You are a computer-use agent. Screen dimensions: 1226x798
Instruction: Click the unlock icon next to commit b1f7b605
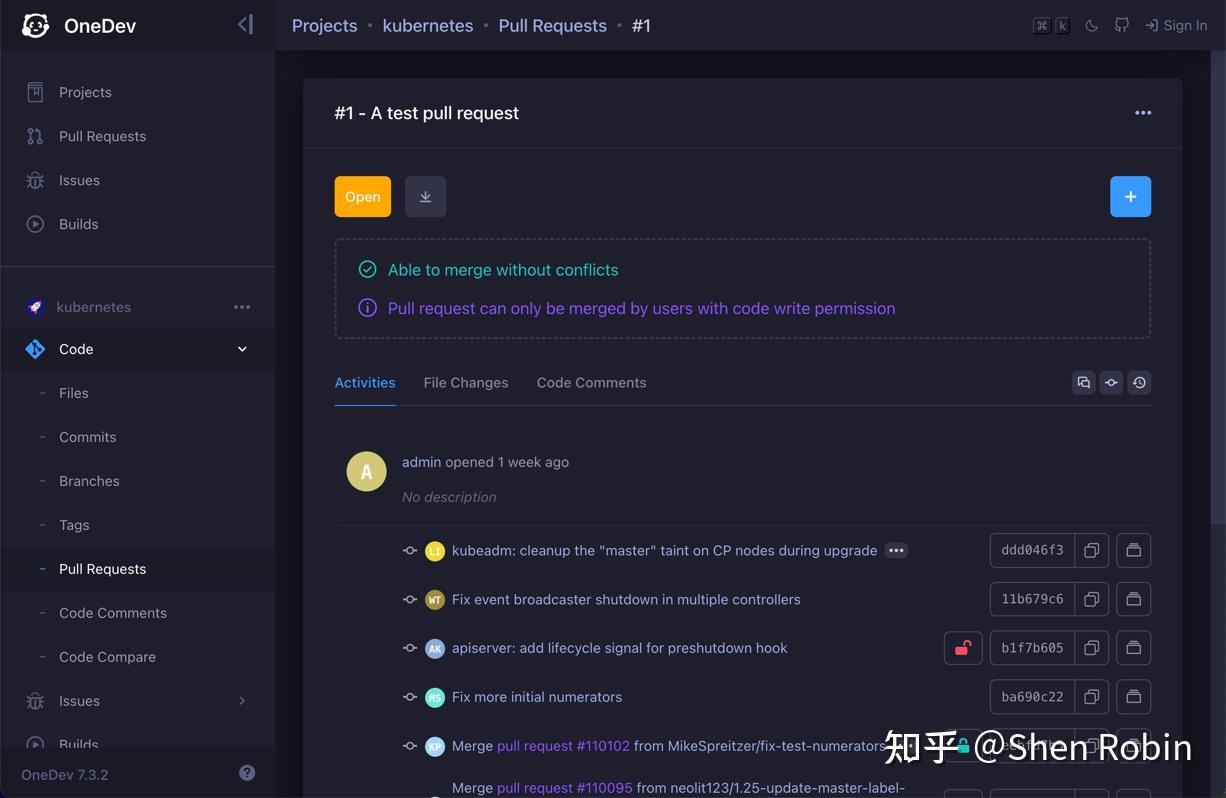962,647
